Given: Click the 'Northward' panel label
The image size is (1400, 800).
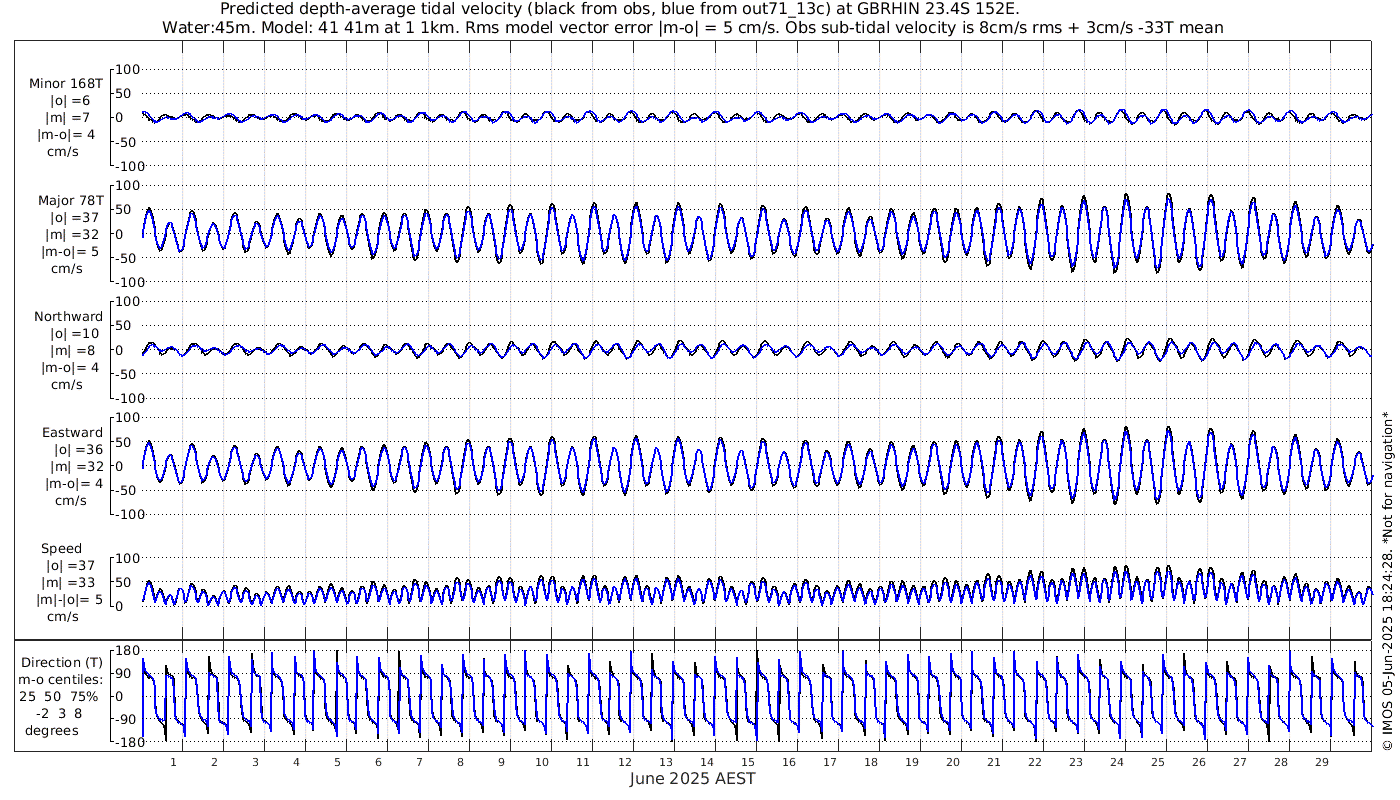Looking at the screenshot, I should pyautogui.click(x=68, y=316).
